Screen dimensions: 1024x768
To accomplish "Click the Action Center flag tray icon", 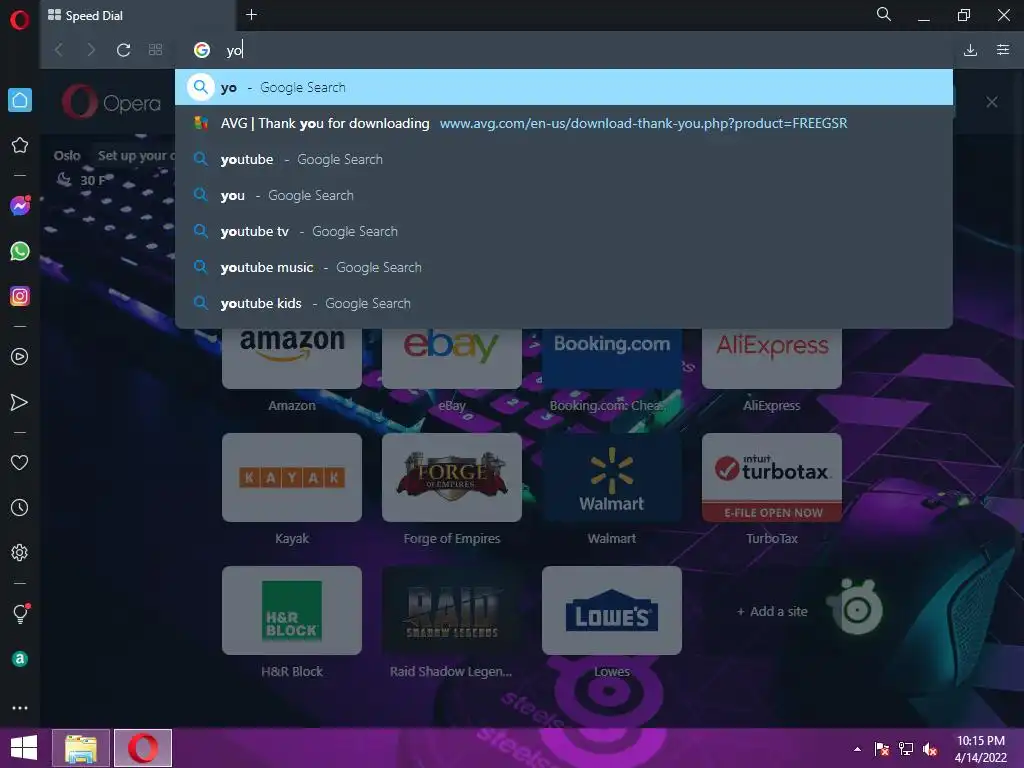I will [882, 749].
